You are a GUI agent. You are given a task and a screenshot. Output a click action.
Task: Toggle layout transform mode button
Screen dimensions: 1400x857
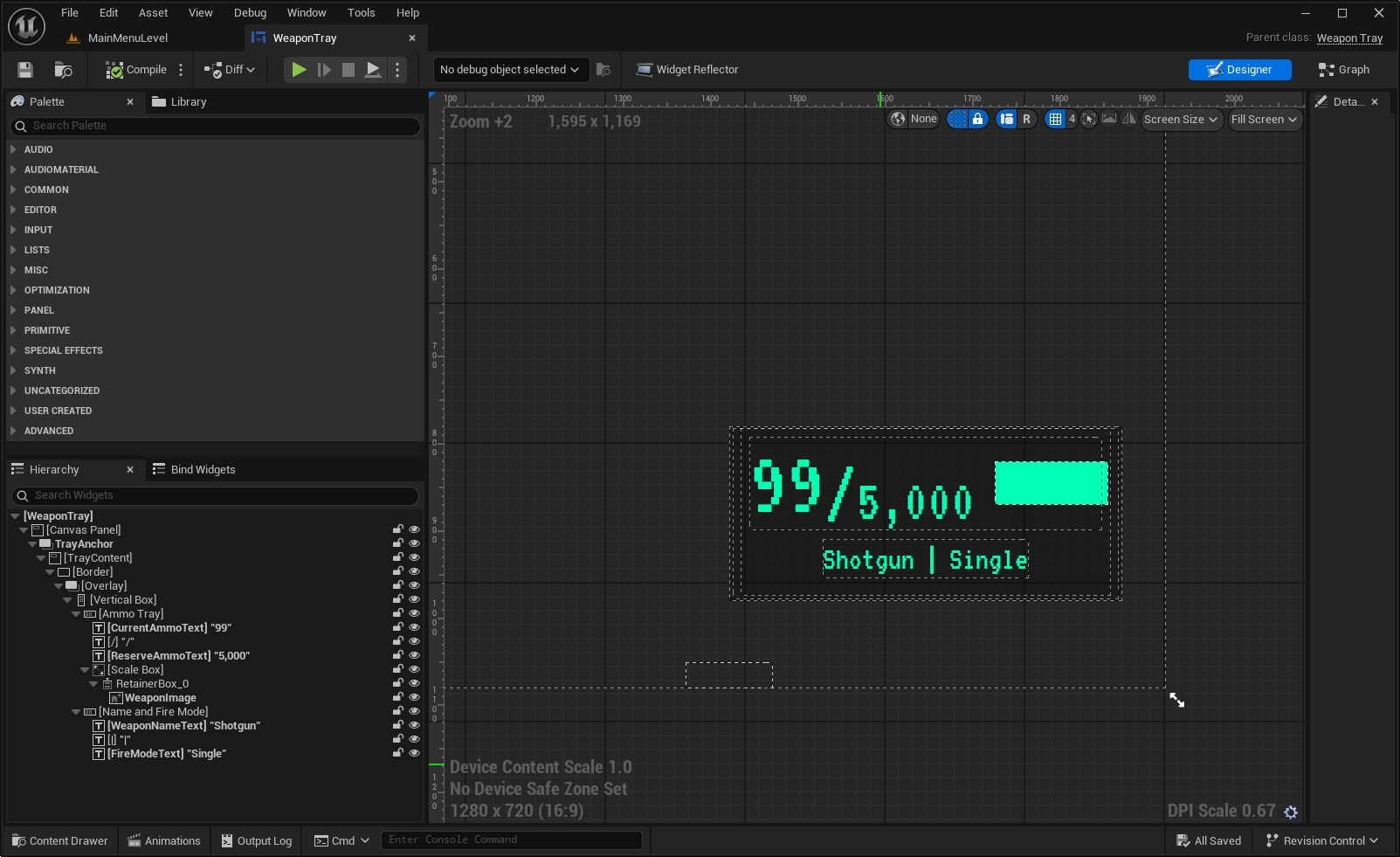1007,120
